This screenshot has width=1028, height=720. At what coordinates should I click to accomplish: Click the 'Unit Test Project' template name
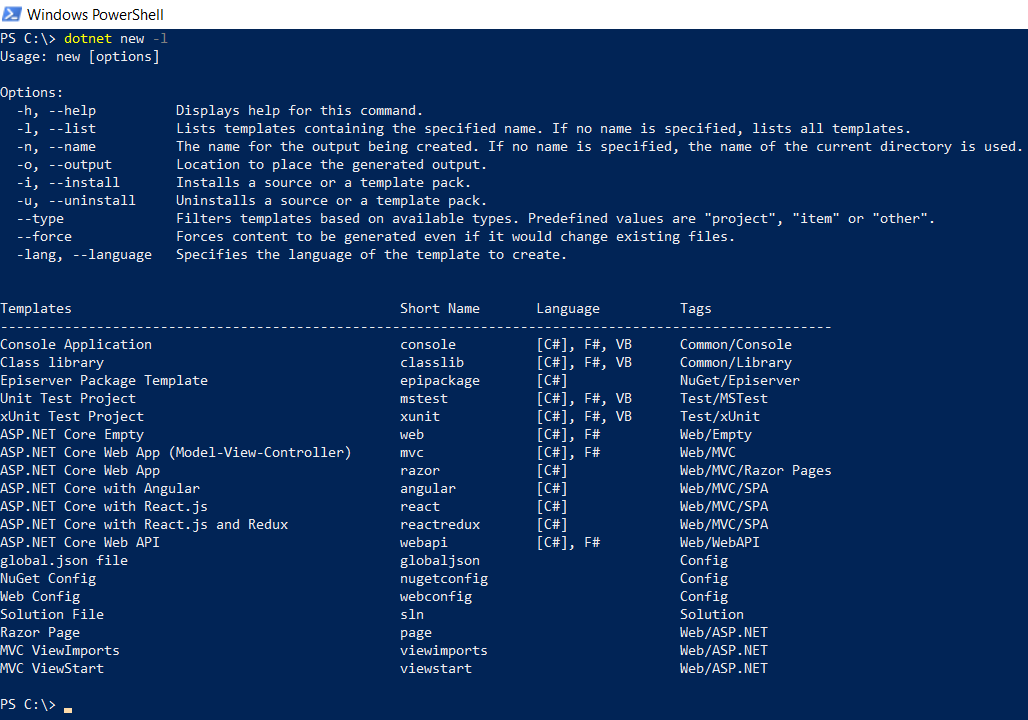point(68,398)
